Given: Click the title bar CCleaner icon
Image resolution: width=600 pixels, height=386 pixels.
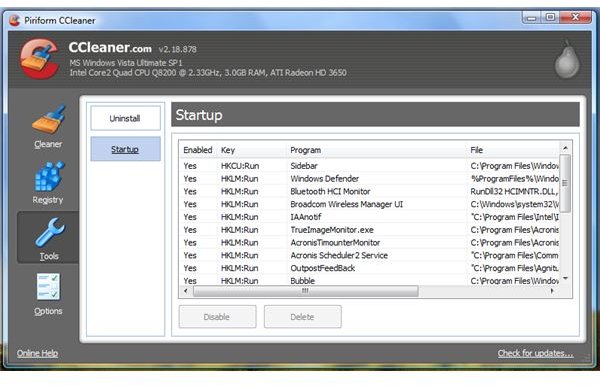Looking at the screenshot, I should tap(15, 20).
